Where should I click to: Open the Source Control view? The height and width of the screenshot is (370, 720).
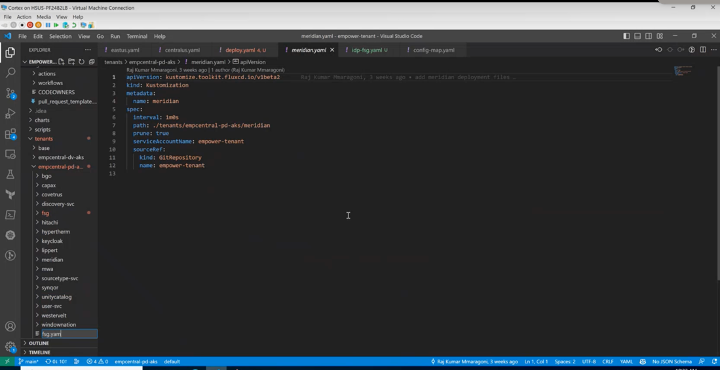point(10,93)
